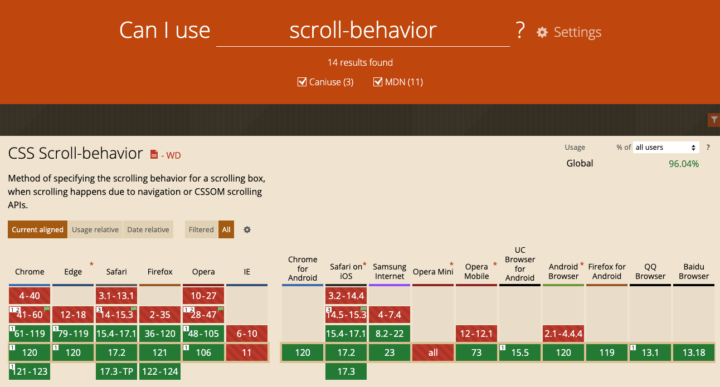Screen dimensions: 720x387
Task: Uncheck the Caniuse (3) checkbox
Action: [302, 82]
